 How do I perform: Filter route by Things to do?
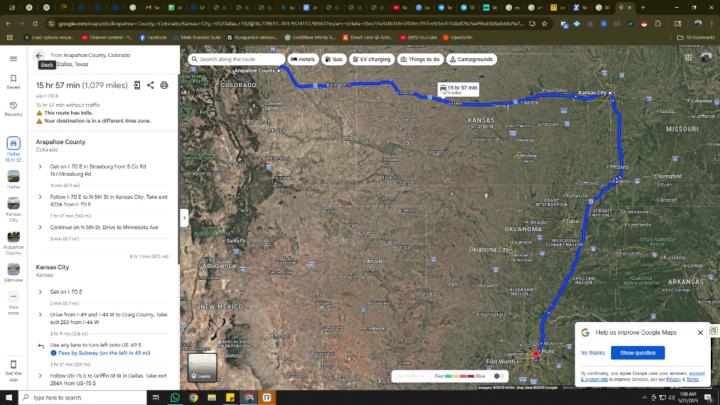pyautogui.click(x=420, y=59)
